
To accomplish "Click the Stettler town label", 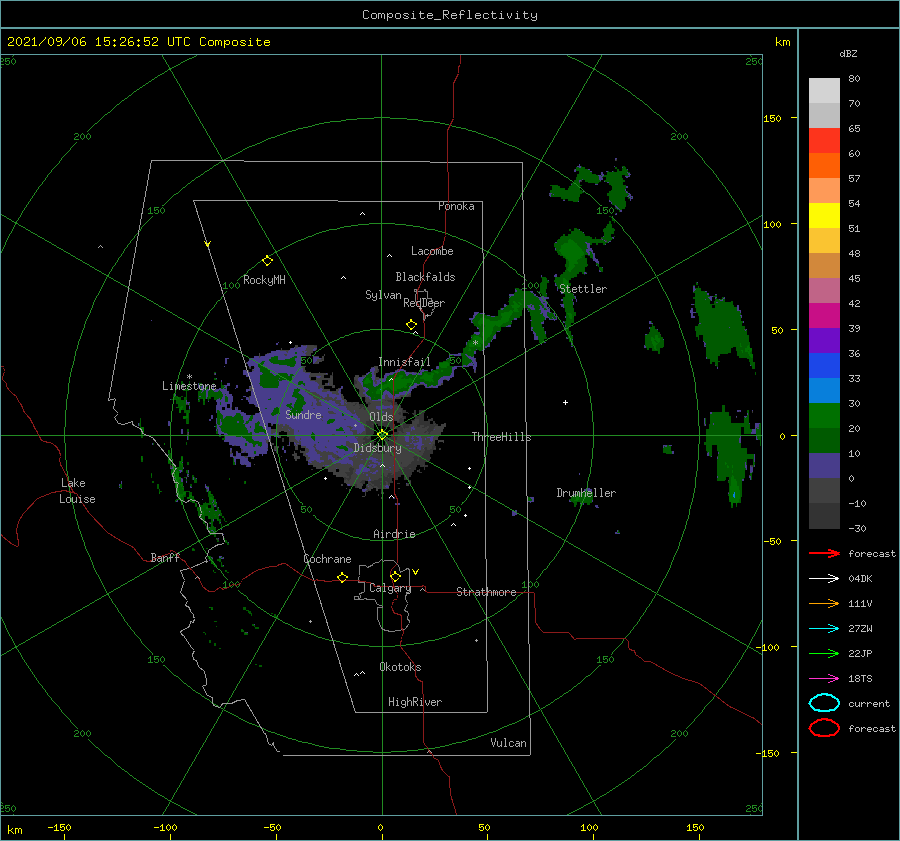I will (583, 289).
